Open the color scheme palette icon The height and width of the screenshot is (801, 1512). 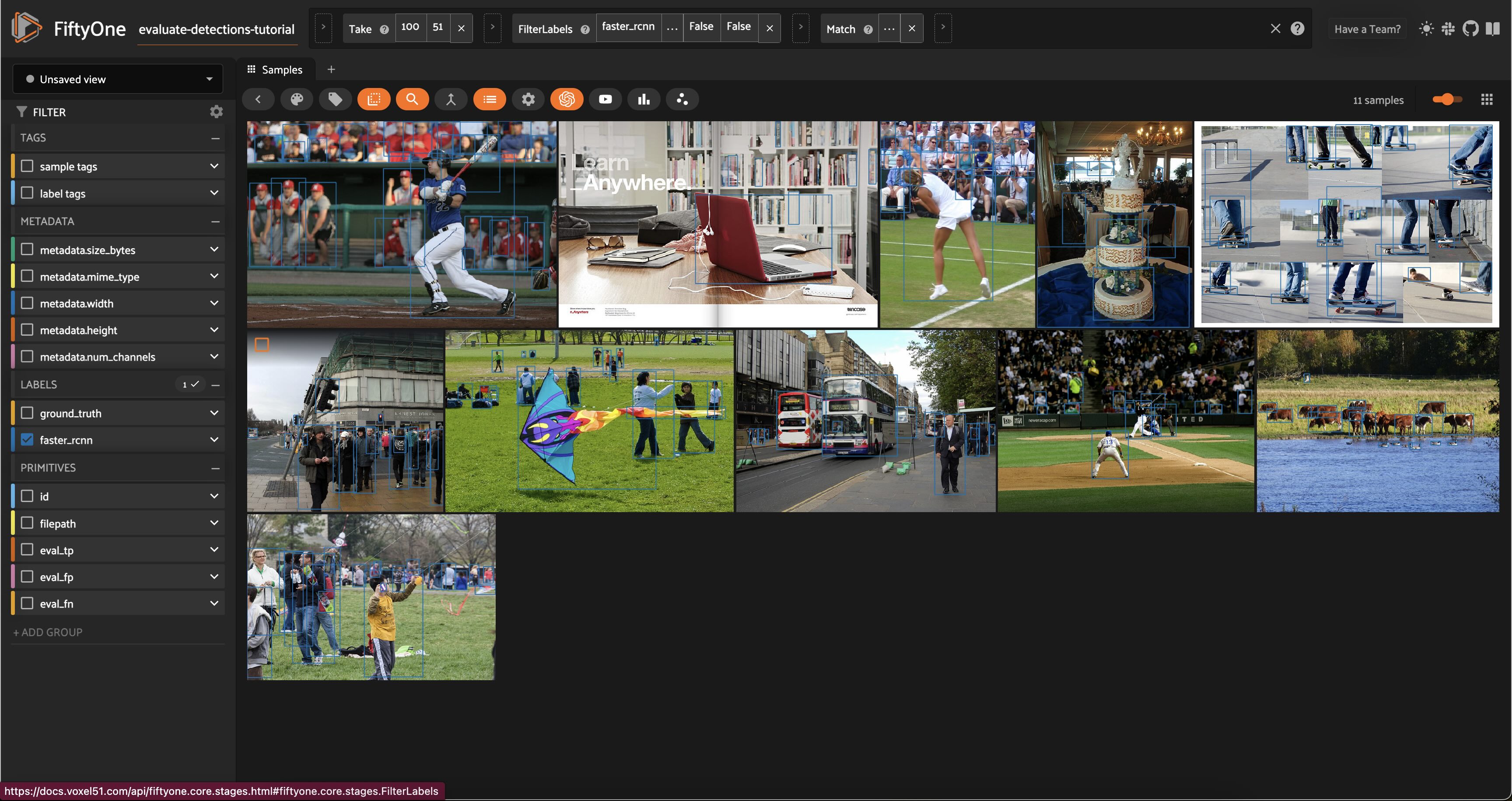tap(297, 99)
